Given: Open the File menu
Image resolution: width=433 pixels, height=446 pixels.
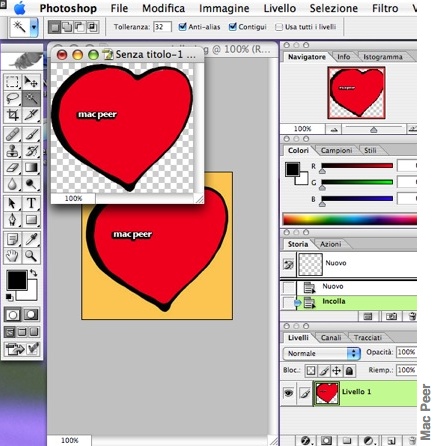Looking at the screenshot, I should 119,8.
